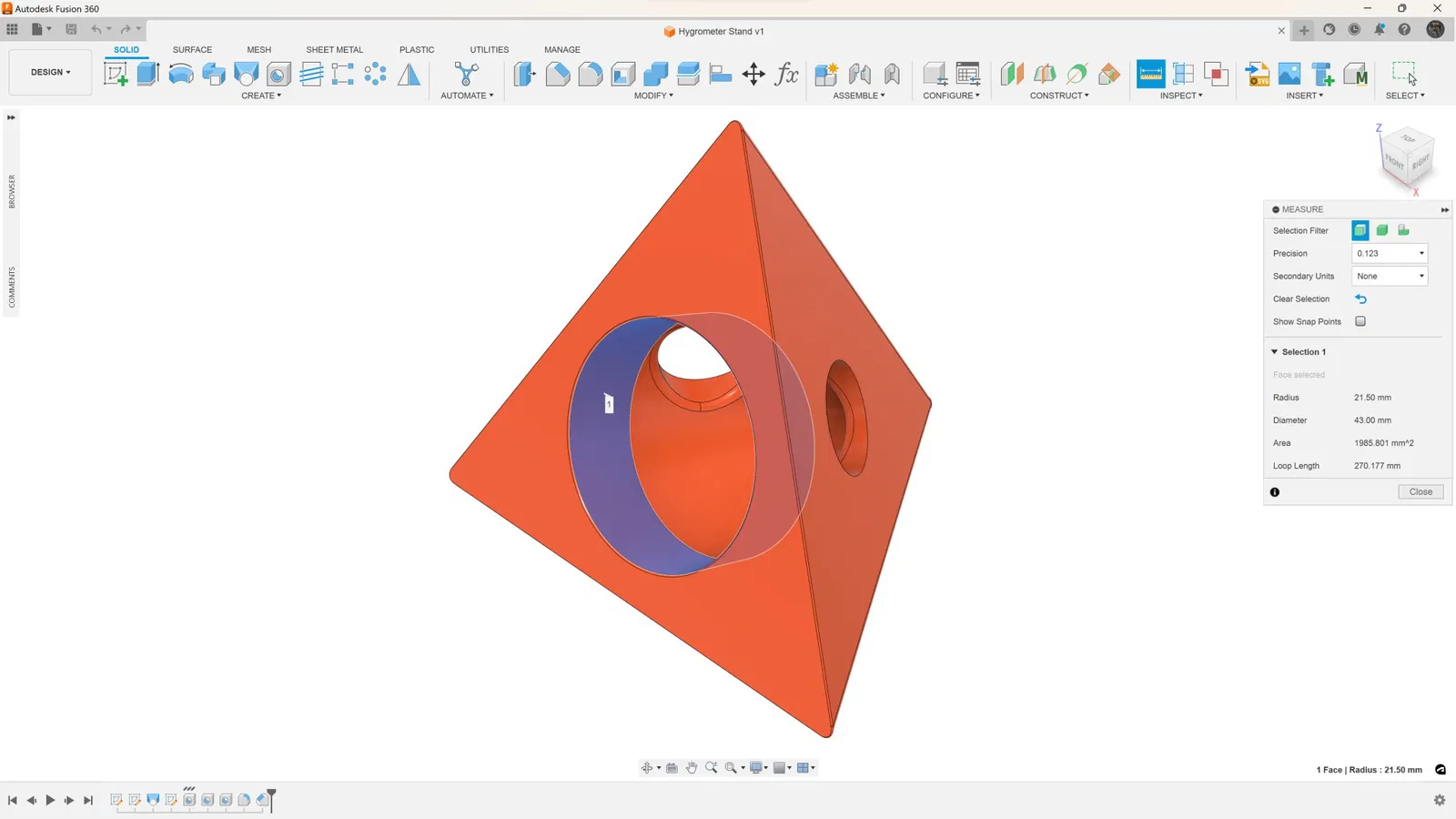The image size is (1456, 819).
Task: Jump to the timeline beginning
Action: coord(12,800)
